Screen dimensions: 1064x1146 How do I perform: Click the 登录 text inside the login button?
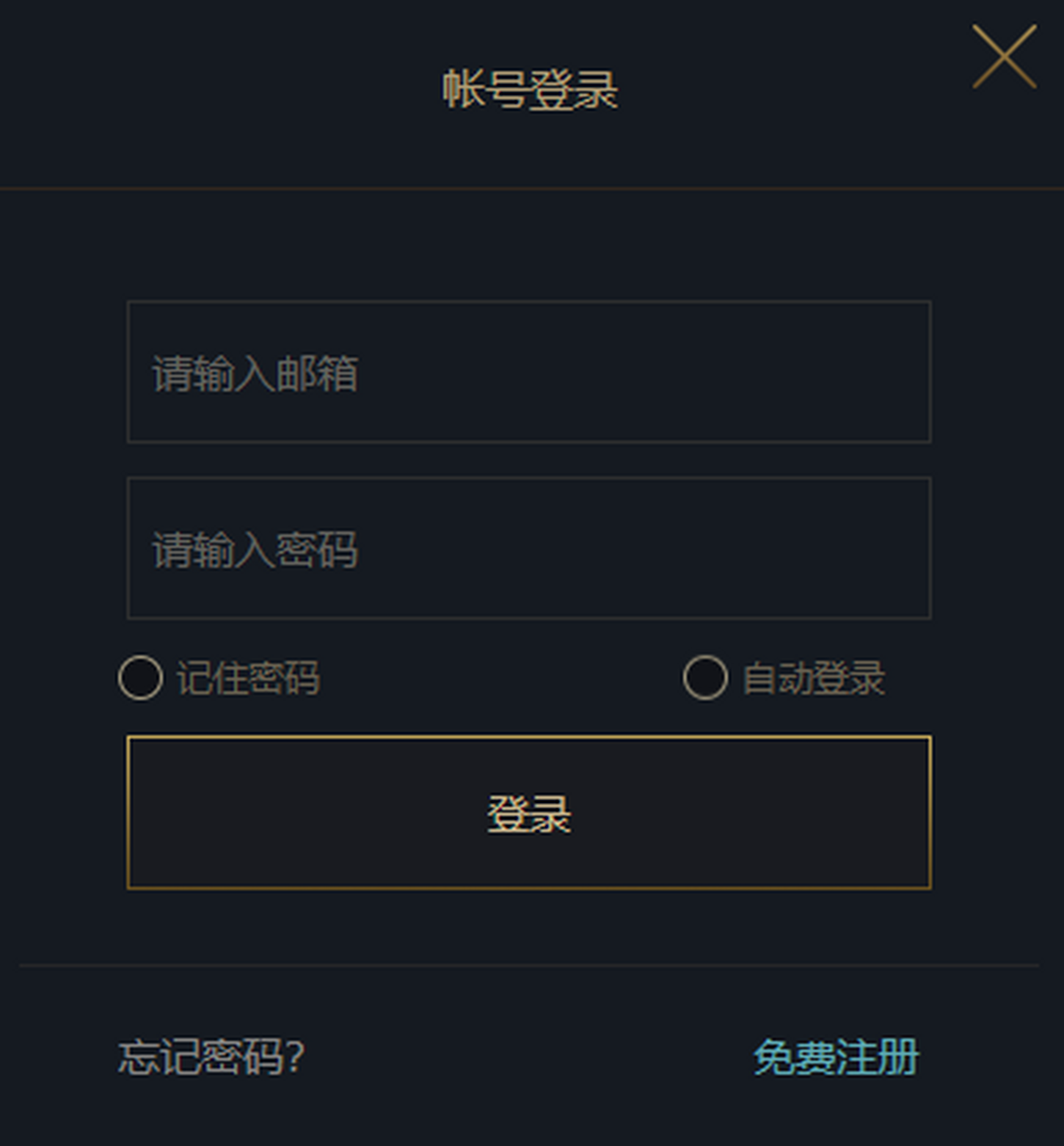(529, 814)
